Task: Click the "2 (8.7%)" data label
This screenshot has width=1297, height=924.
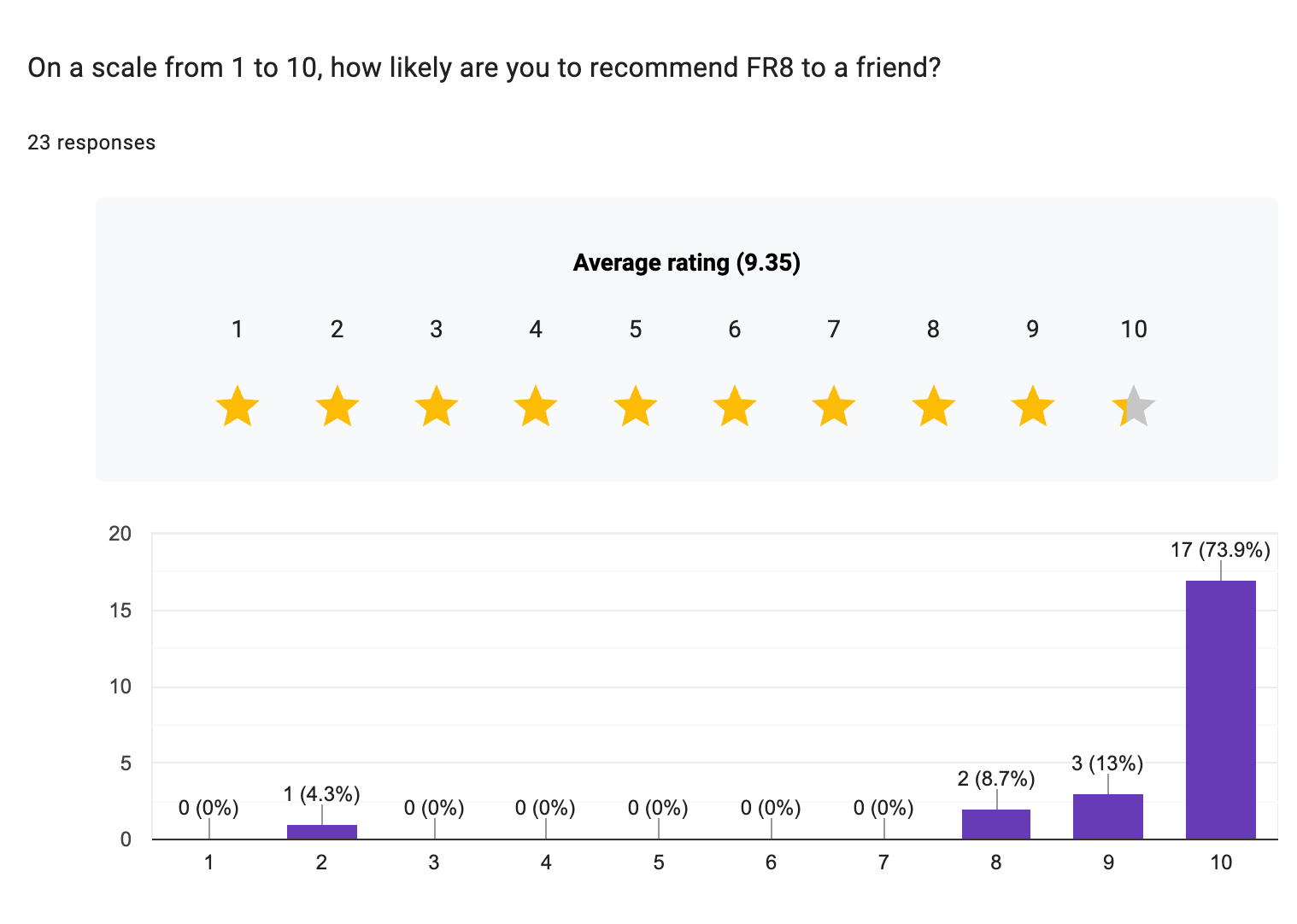Action: tap(996, 779)
